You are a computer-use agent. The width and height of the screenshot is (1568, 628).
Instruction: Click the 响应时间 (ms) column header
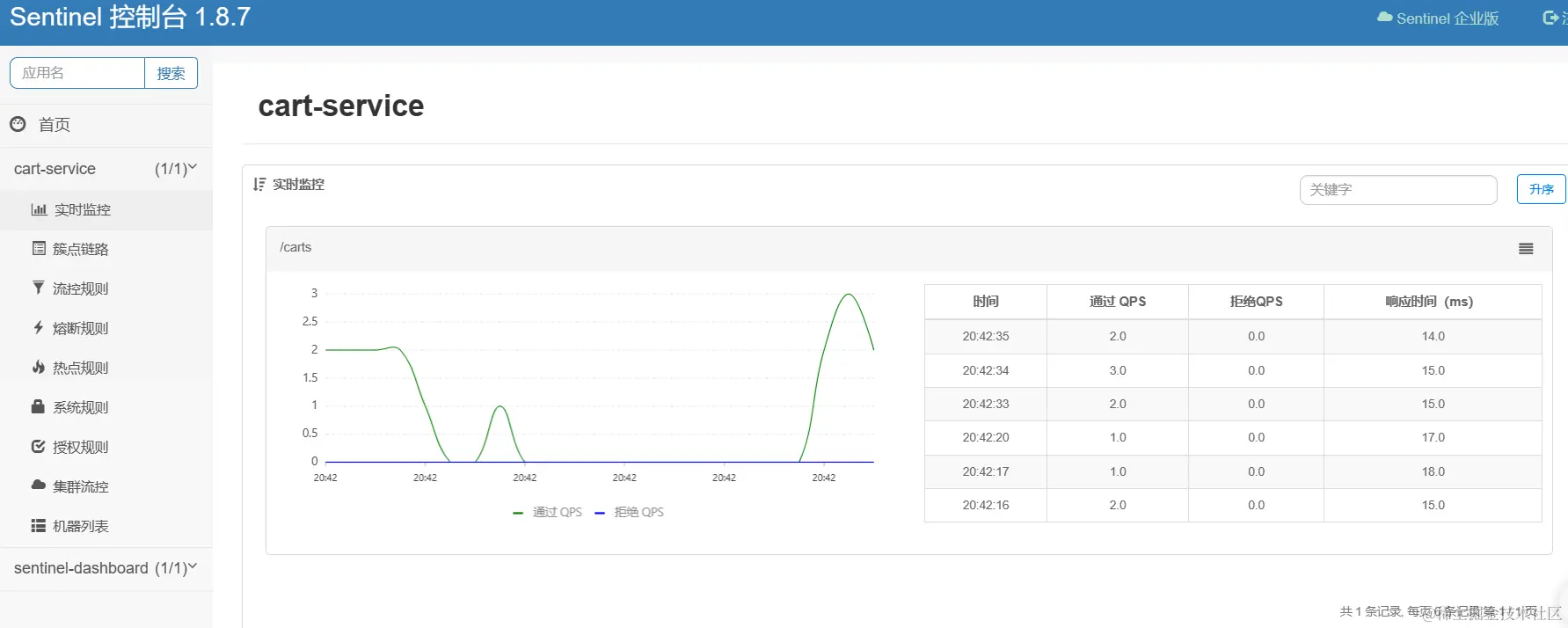coord(1433,301)
